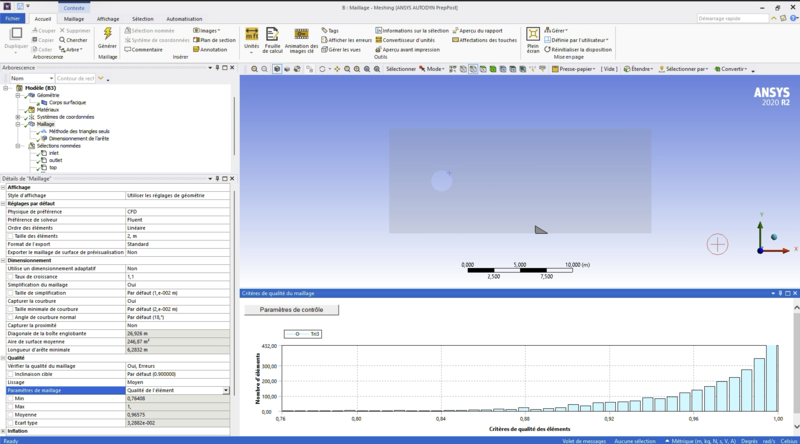Switch to the Sélection ribbon tab

point(142,19)
